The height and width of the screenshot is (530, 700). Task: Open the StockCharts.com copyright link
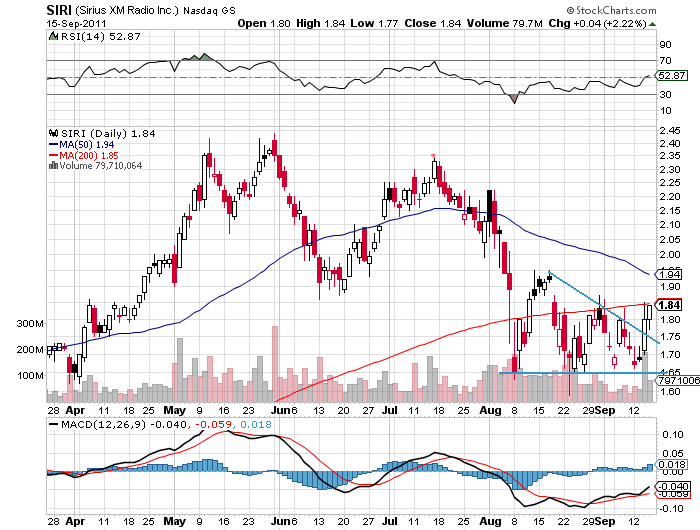coord(611,10)
